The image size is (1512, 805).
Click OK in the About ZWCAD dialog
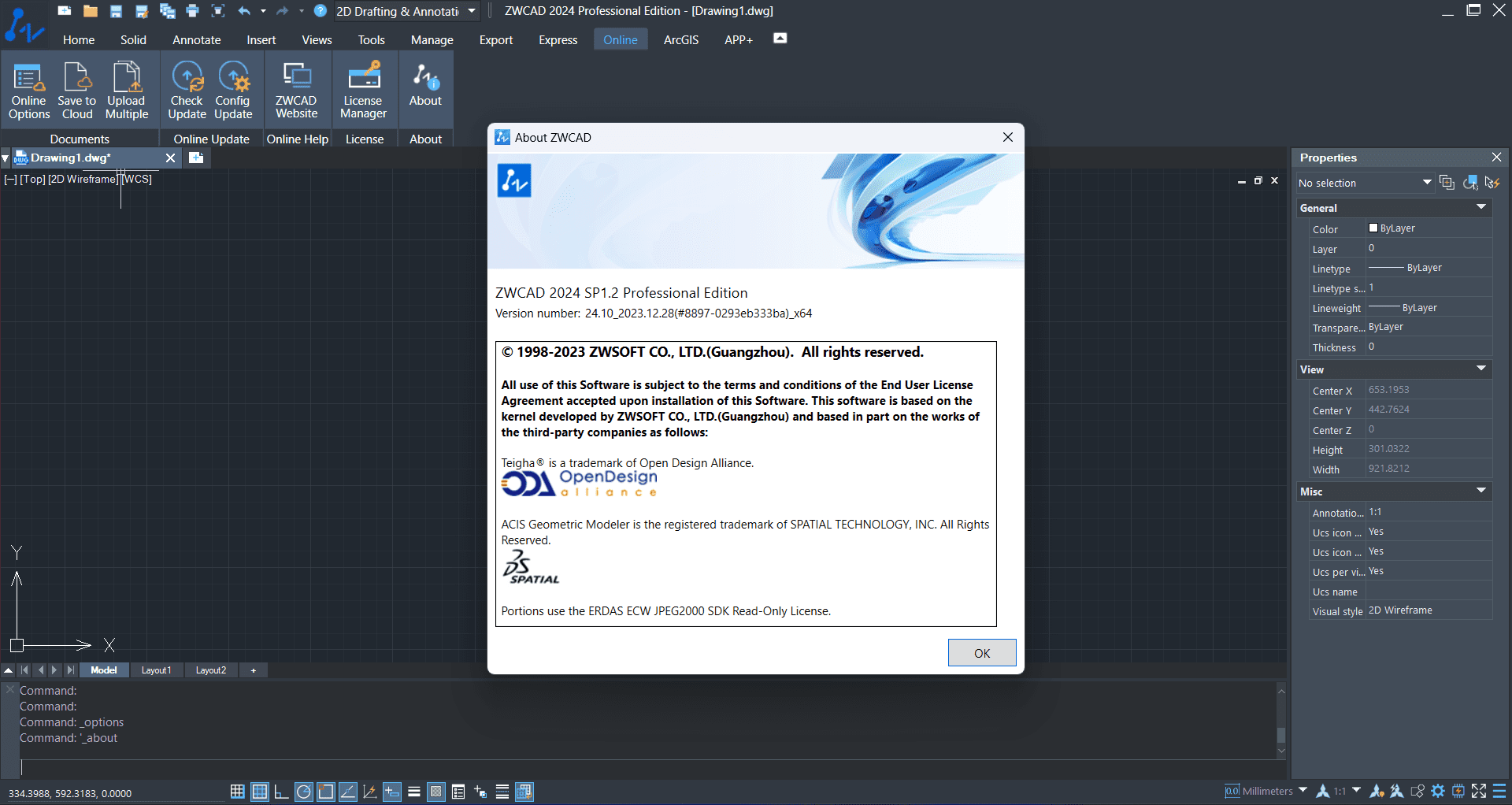pos(982,653)
